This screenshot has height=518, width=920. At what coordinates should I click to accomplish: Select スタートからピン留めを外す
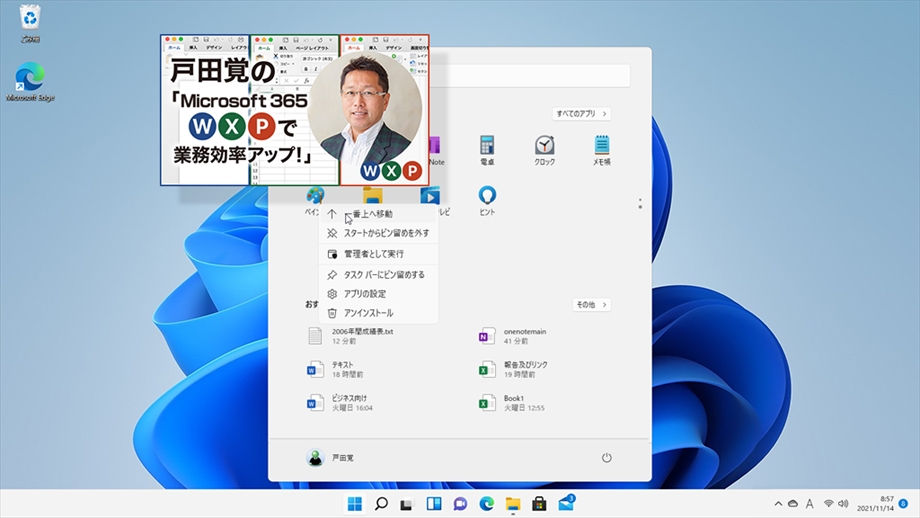(x=378, y=233)
